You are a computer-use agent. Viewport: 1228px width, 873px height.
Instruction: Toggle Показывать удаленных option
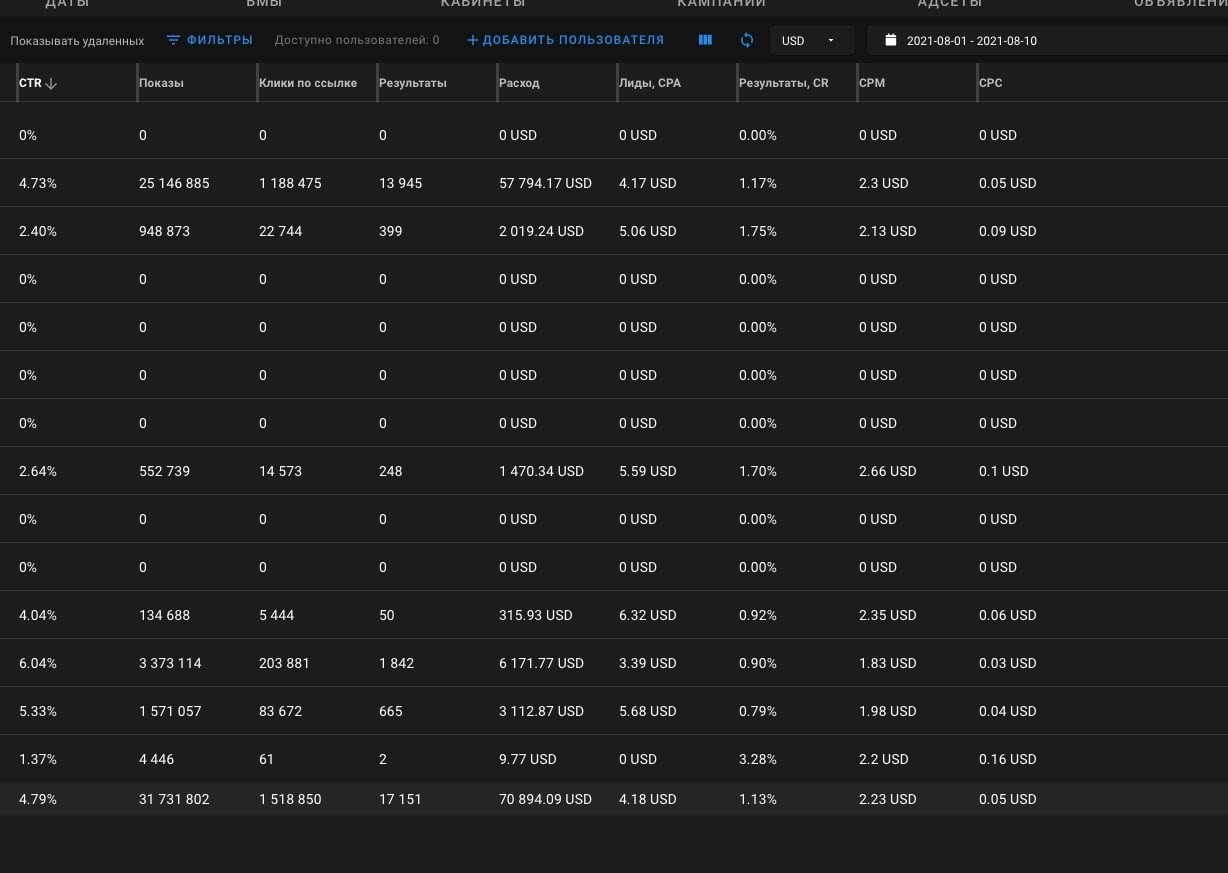click(x=77, y=41)
